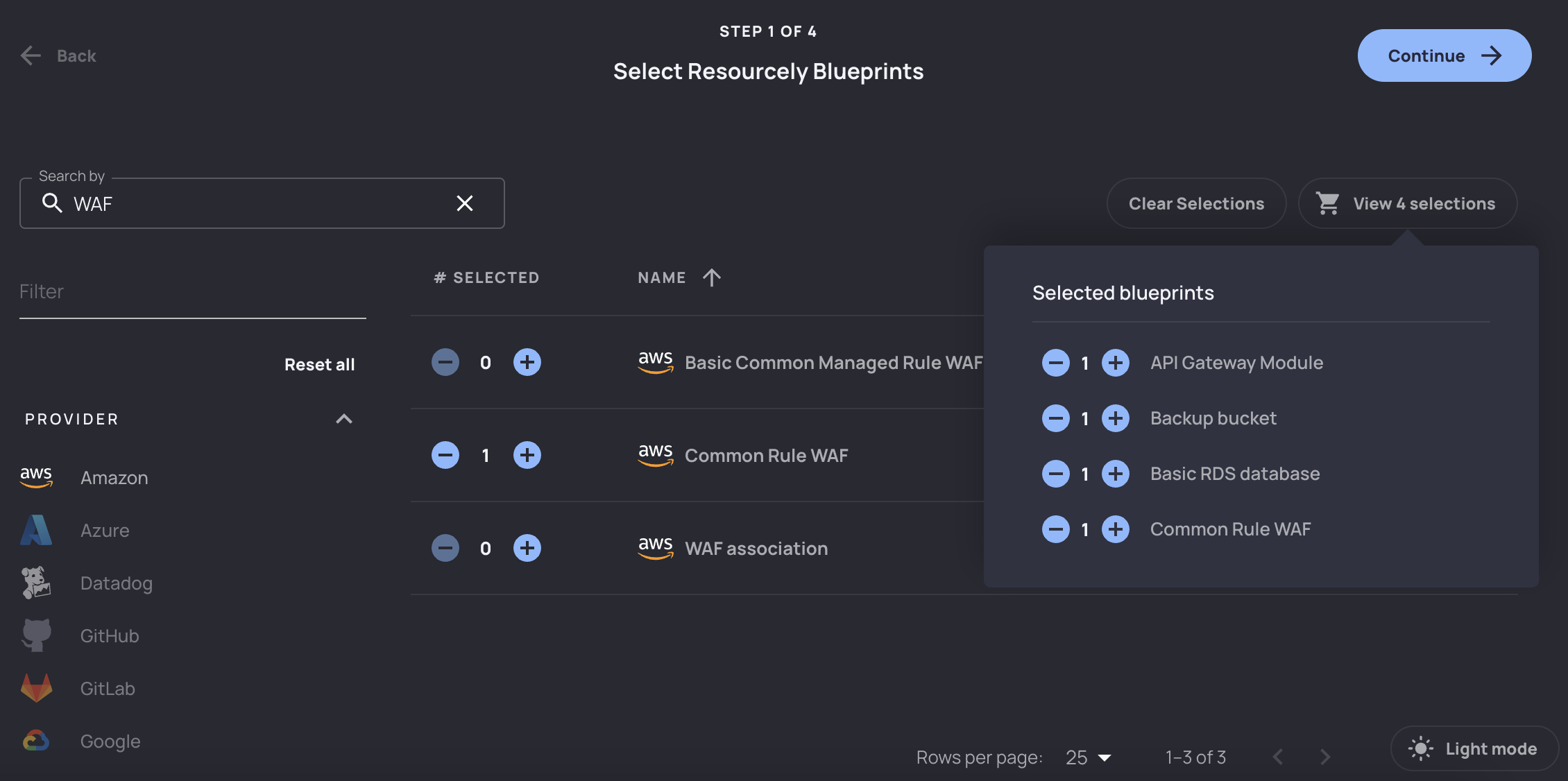Click the sort arrow next to NAME column
The width and height of the screenshot is (1568, 781).
coord(711,277)
